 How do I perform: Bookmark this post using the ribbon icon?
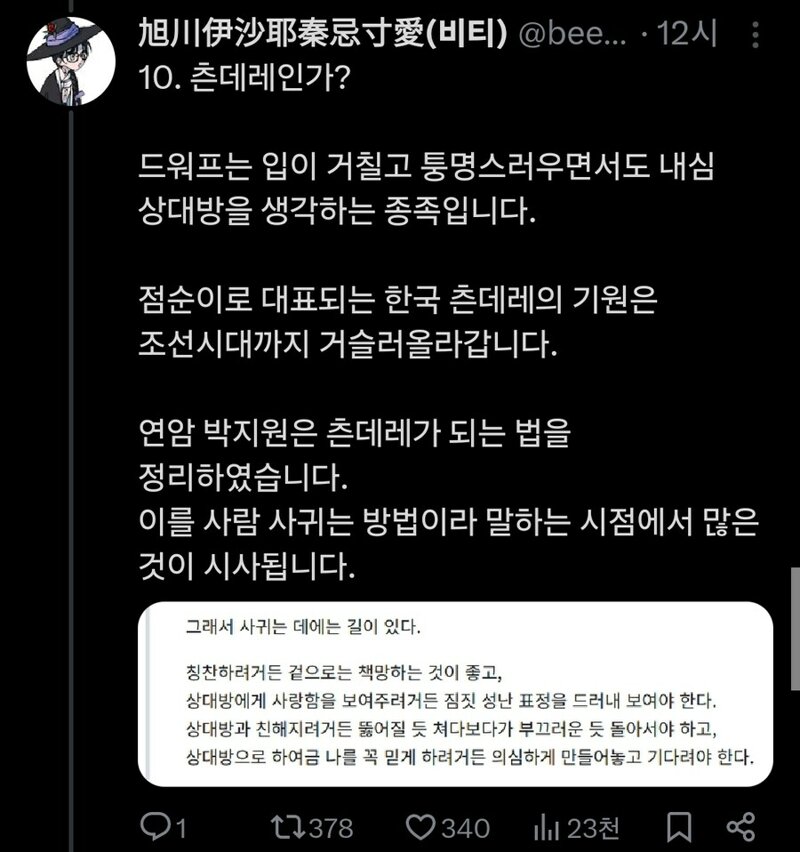click(x=679, y=827)
